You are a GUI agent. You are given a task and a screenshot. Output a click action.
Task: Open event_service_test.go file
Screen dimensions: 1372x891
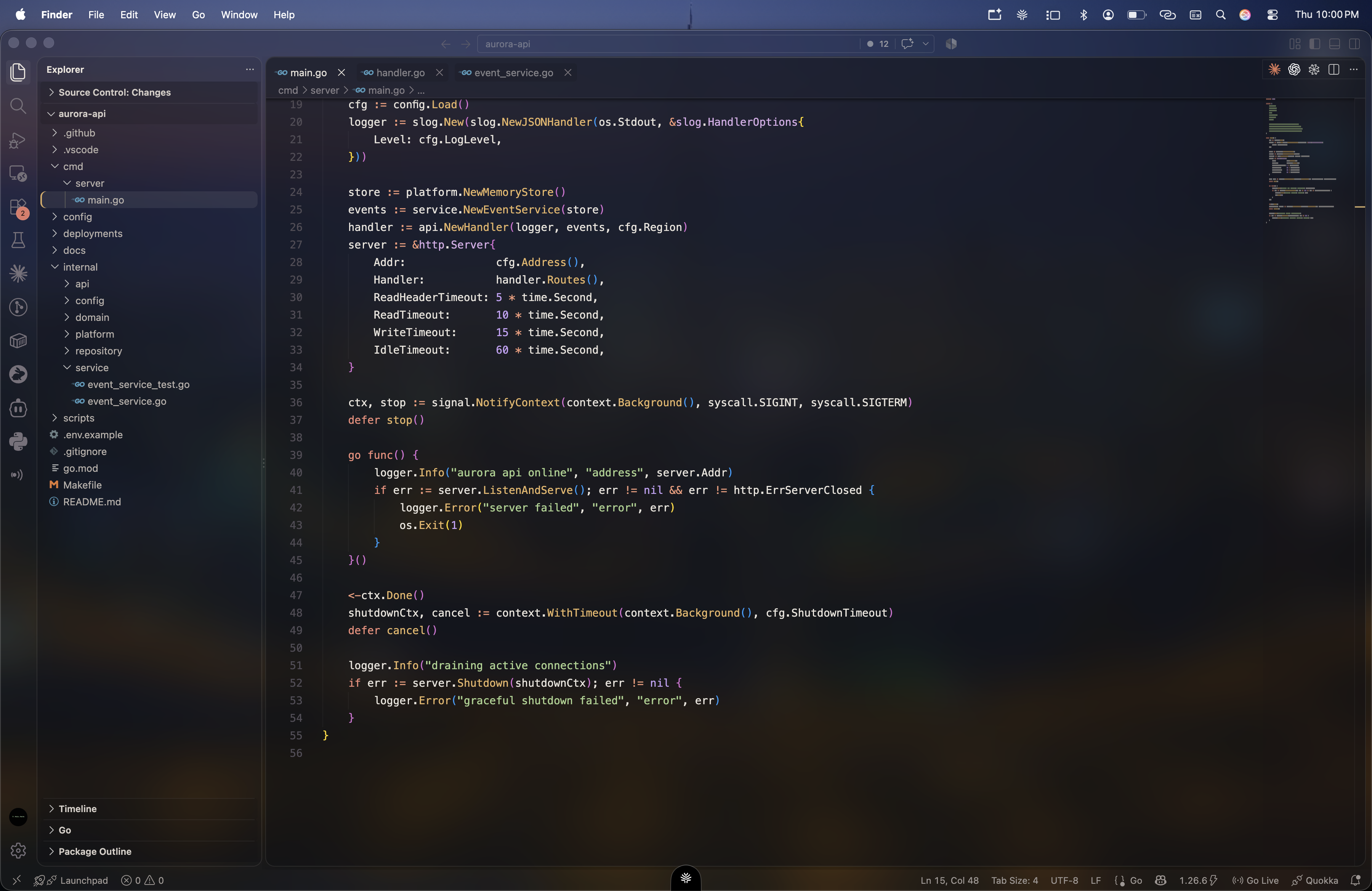(x=149, y=385)
